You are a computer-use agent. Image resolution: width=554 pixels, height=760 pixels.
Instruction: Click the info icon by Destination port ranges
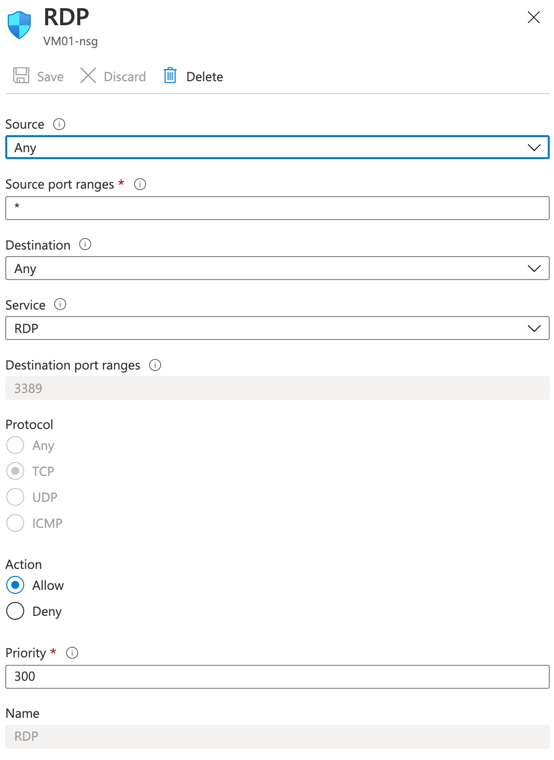[155, 365]
